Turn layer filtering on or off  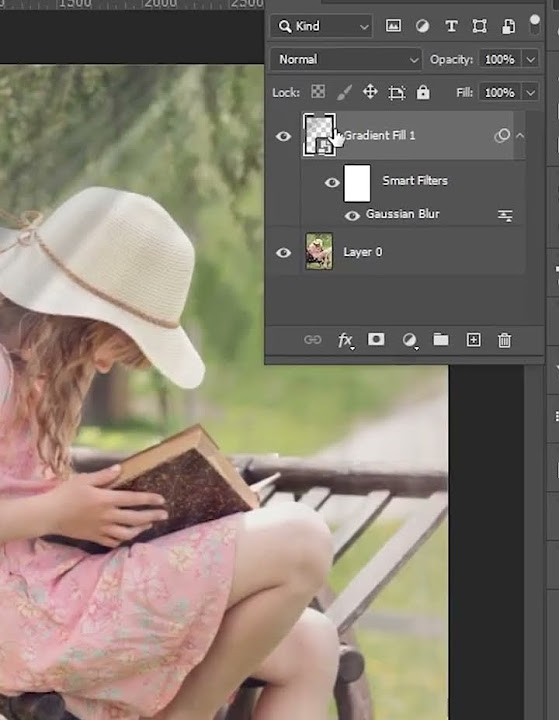(x=535, y=24)
